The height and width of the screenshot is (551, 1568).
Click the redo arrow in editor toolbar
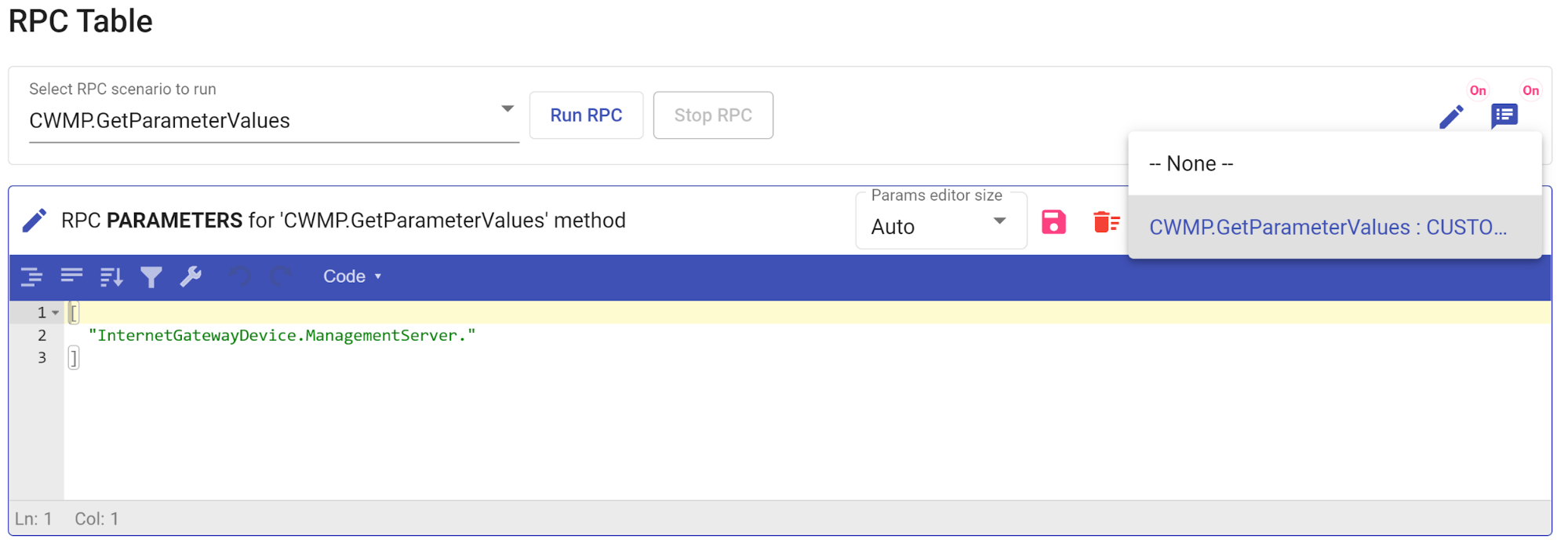click(x=280, y=276)
